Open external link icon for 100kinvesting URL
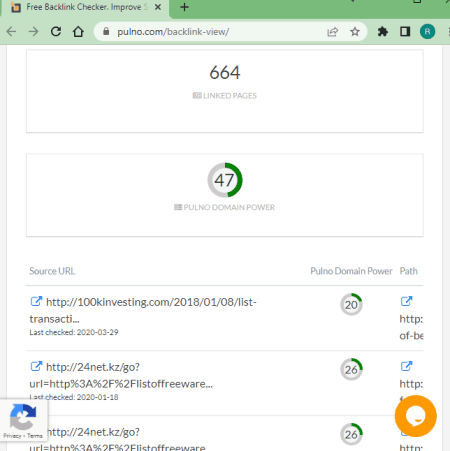The width and height of the screenshot is (450, 451). pyautogui.click(x=36, y=302)
